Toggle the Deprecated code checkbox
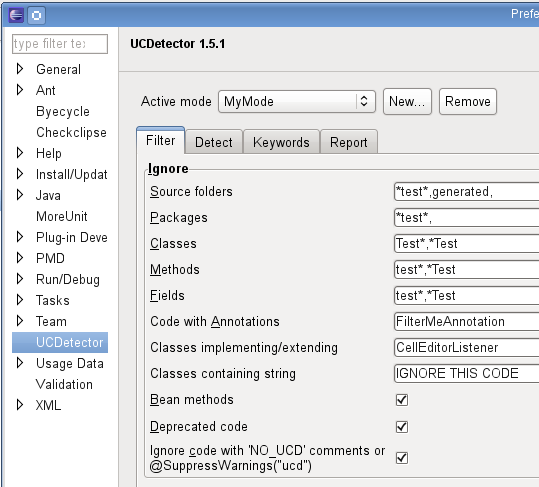 pos(402,427)
